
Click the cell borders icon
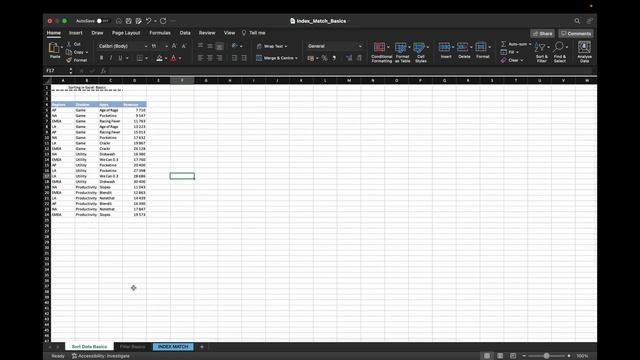(140, 58)
